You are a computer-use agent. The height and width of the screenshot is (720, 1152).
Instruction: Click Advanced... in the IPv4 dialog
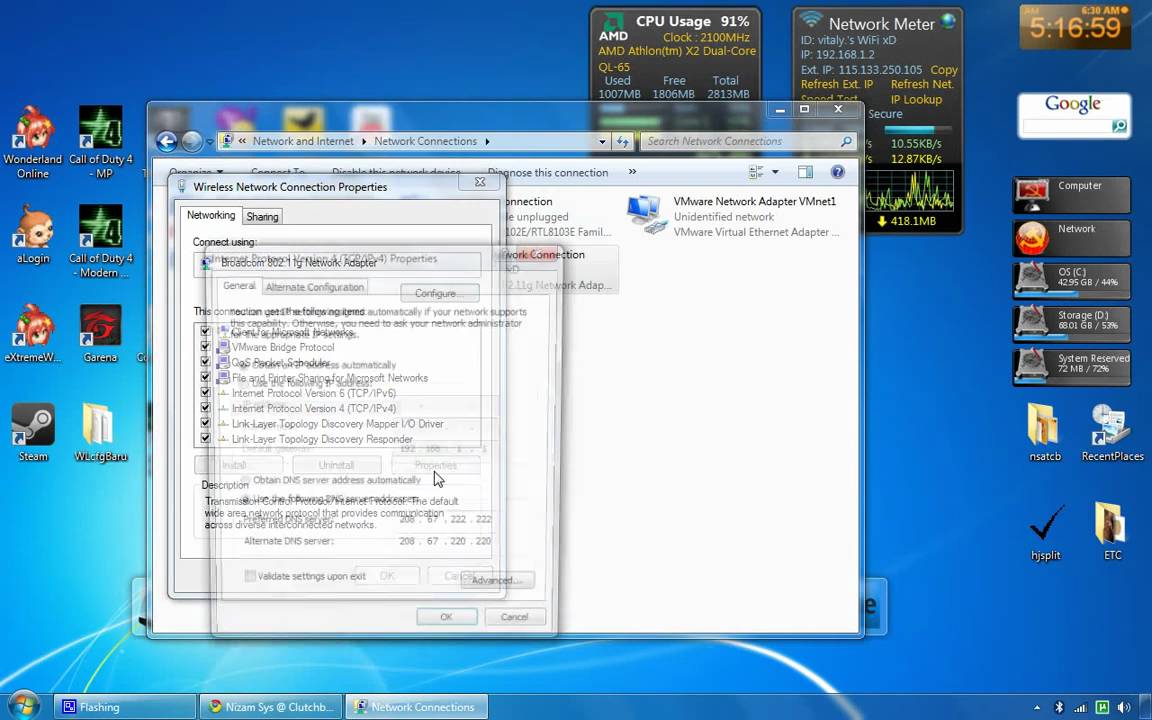point(497,580)
